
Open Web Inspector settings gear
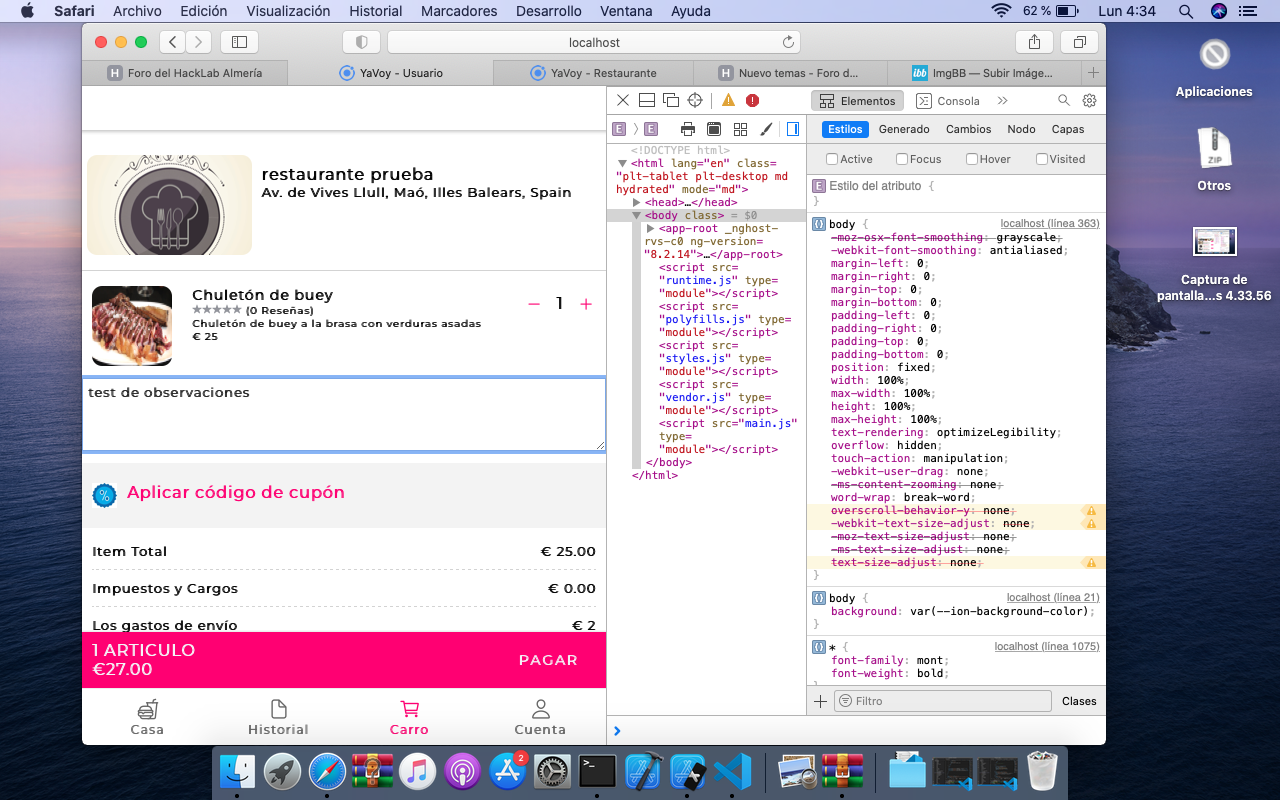1090,100
